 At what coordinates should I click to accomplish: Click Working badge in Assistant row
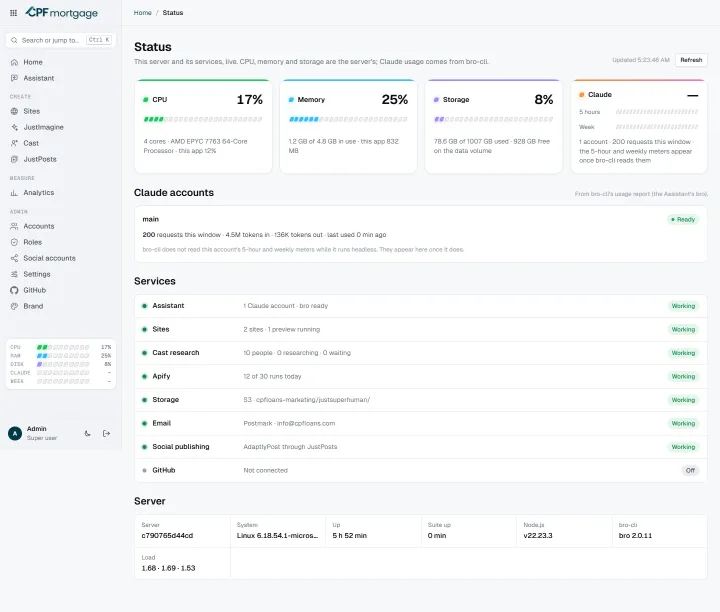point(683,306)
